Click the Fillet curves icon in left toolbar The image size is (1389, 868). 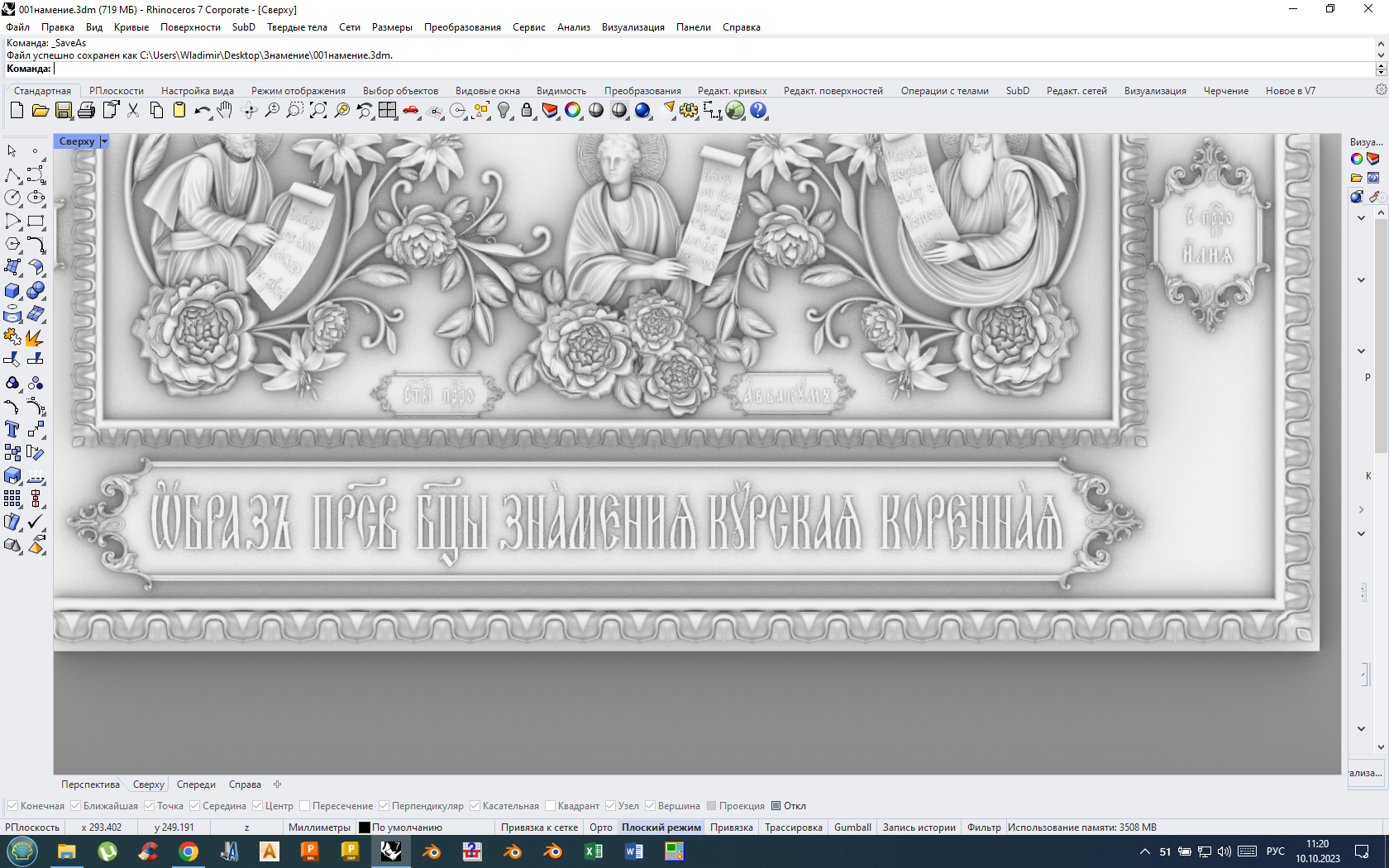coord(36,244)
